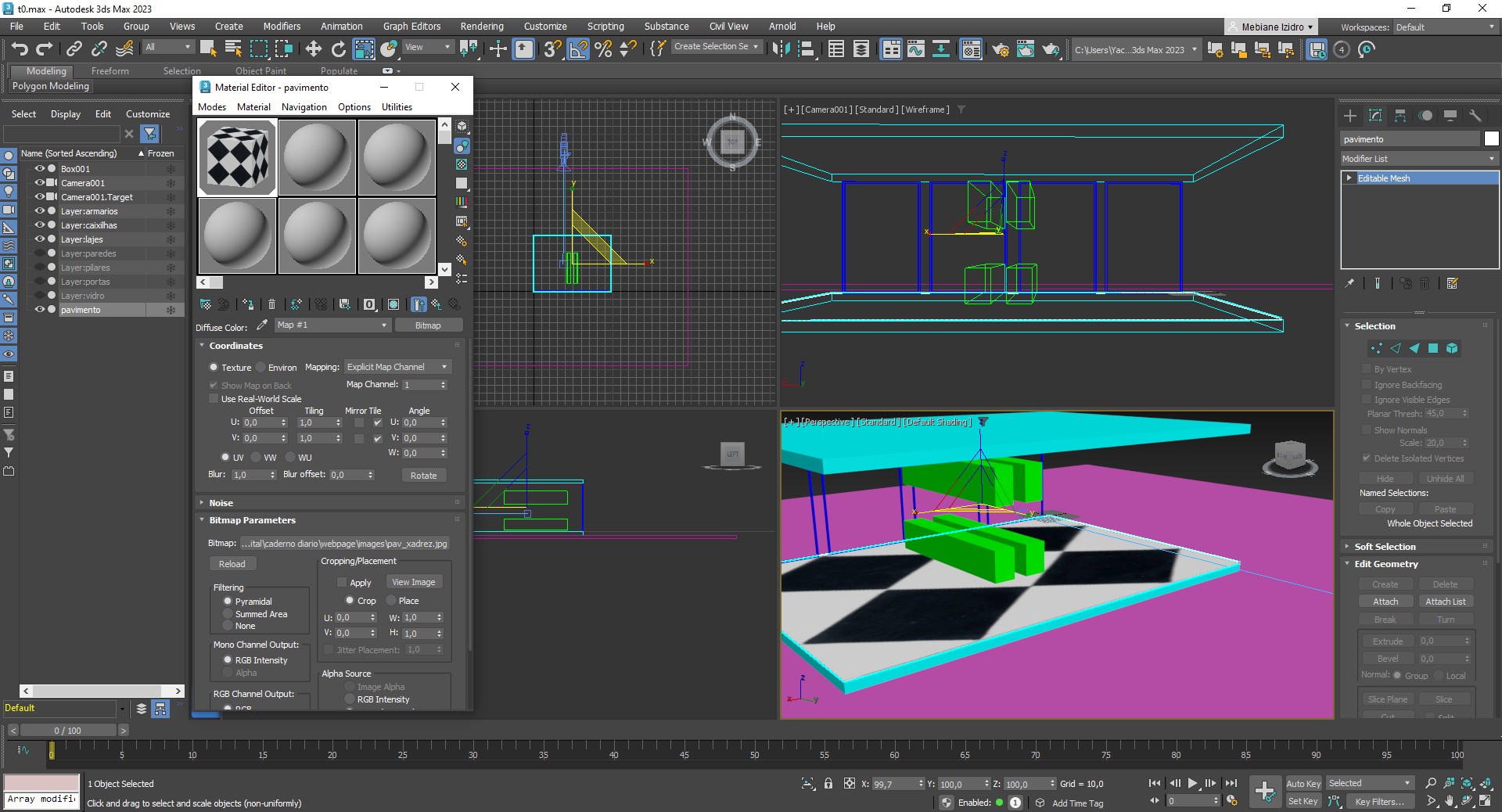1502x812 pixels.
Task: Click the View Image button
Action: coord(413,582)
